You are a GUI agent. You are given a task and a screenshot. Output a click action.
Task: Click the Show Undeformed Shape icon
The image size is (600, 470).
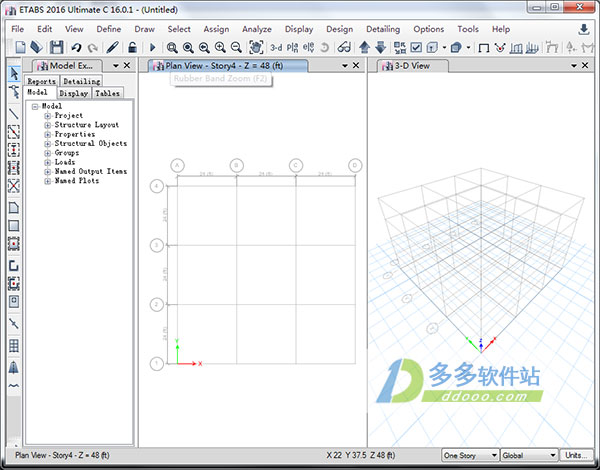click(484, 47)
